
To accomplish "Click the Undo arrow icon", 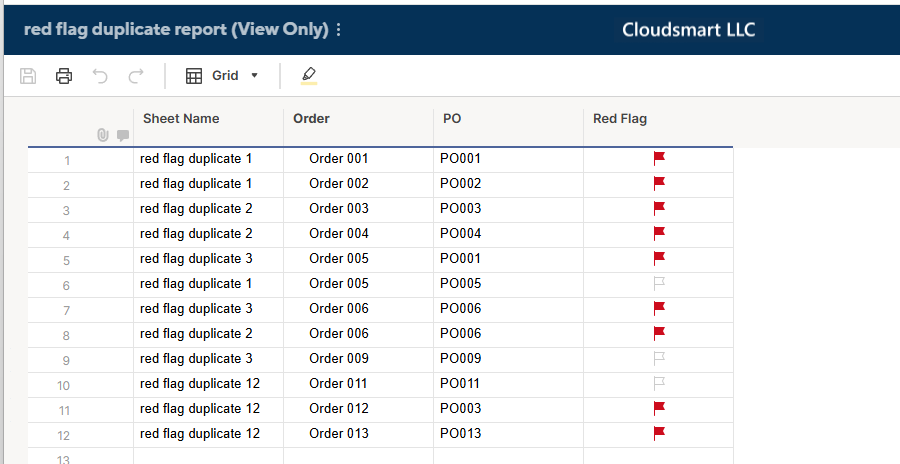I will [x=100, y=76].
